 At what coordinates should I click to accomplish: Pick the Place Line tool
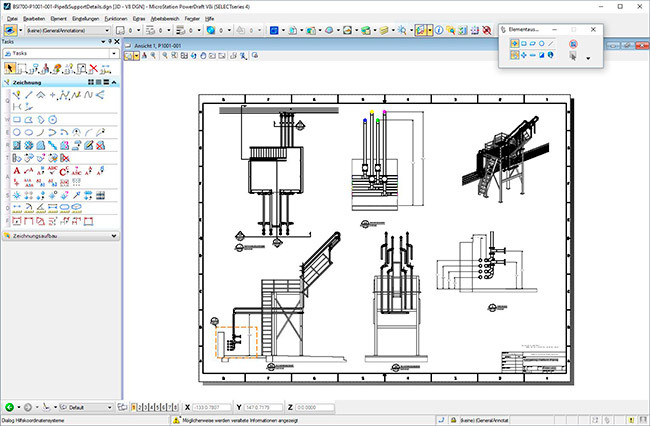[x=30, y=94]
